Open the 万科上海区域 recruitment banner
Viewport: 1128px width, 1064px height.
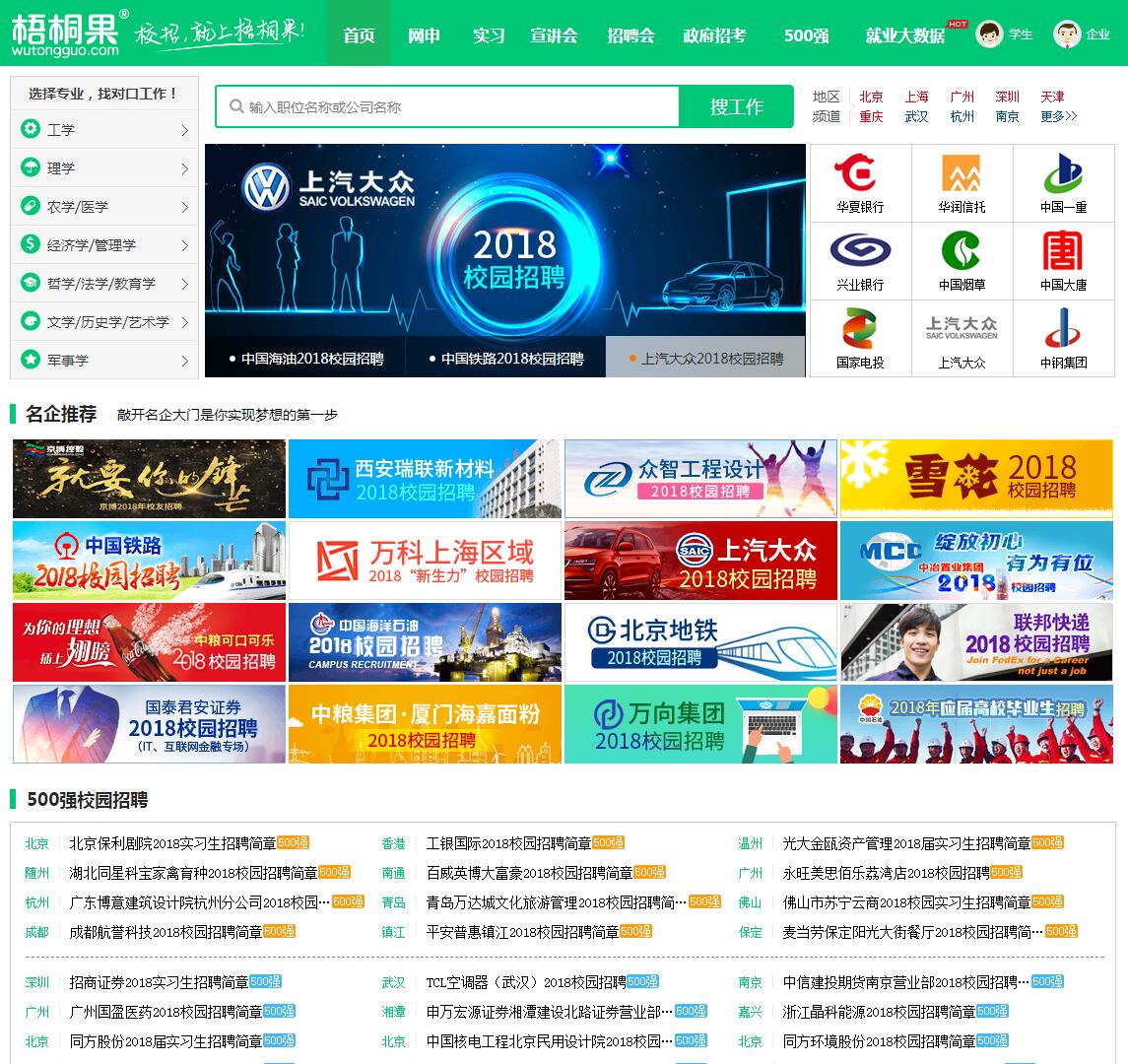coord(425,561)
